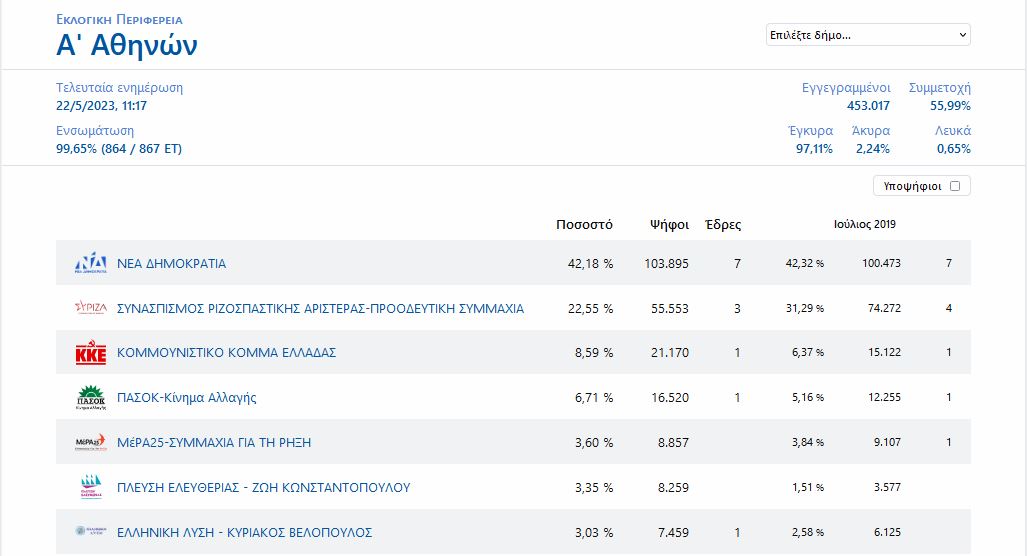Click the Α' Αθηνών region heading
Image resolution: width=1027 pixels, height=556 pixels.
point(127,45)
